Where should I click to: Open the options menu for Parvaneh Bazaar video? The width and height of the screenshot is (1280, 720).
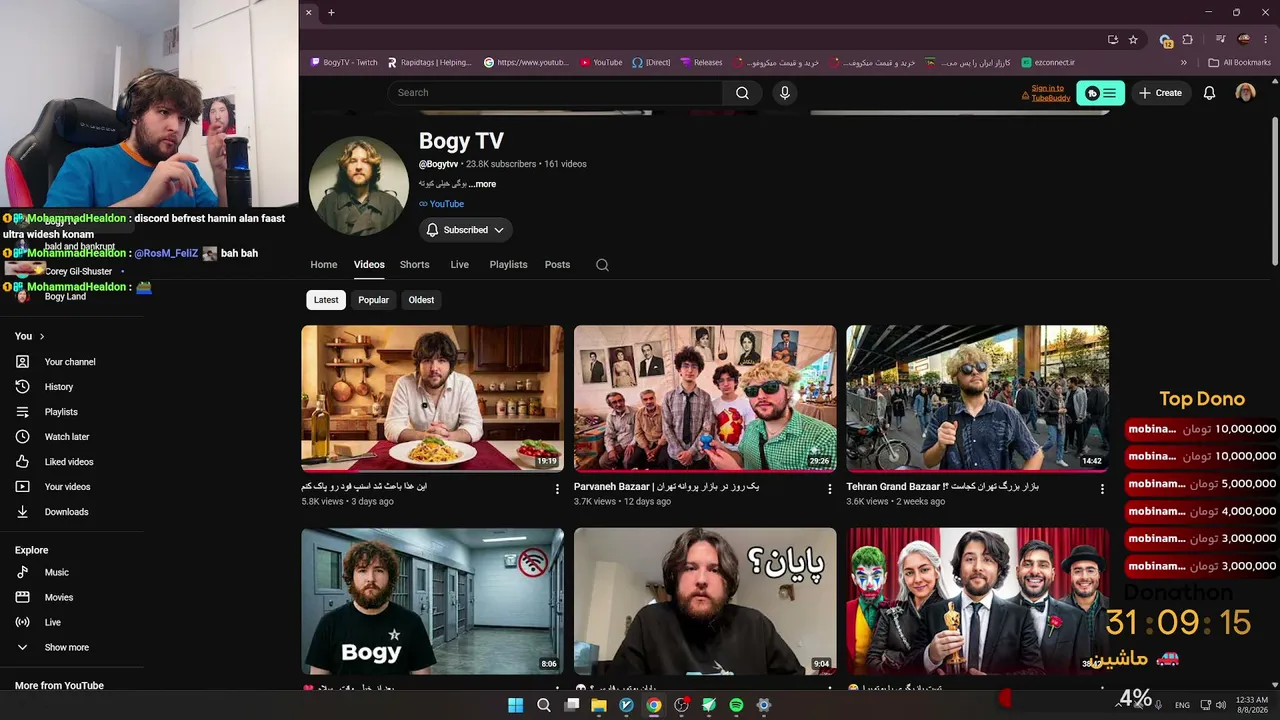point(830,489)
